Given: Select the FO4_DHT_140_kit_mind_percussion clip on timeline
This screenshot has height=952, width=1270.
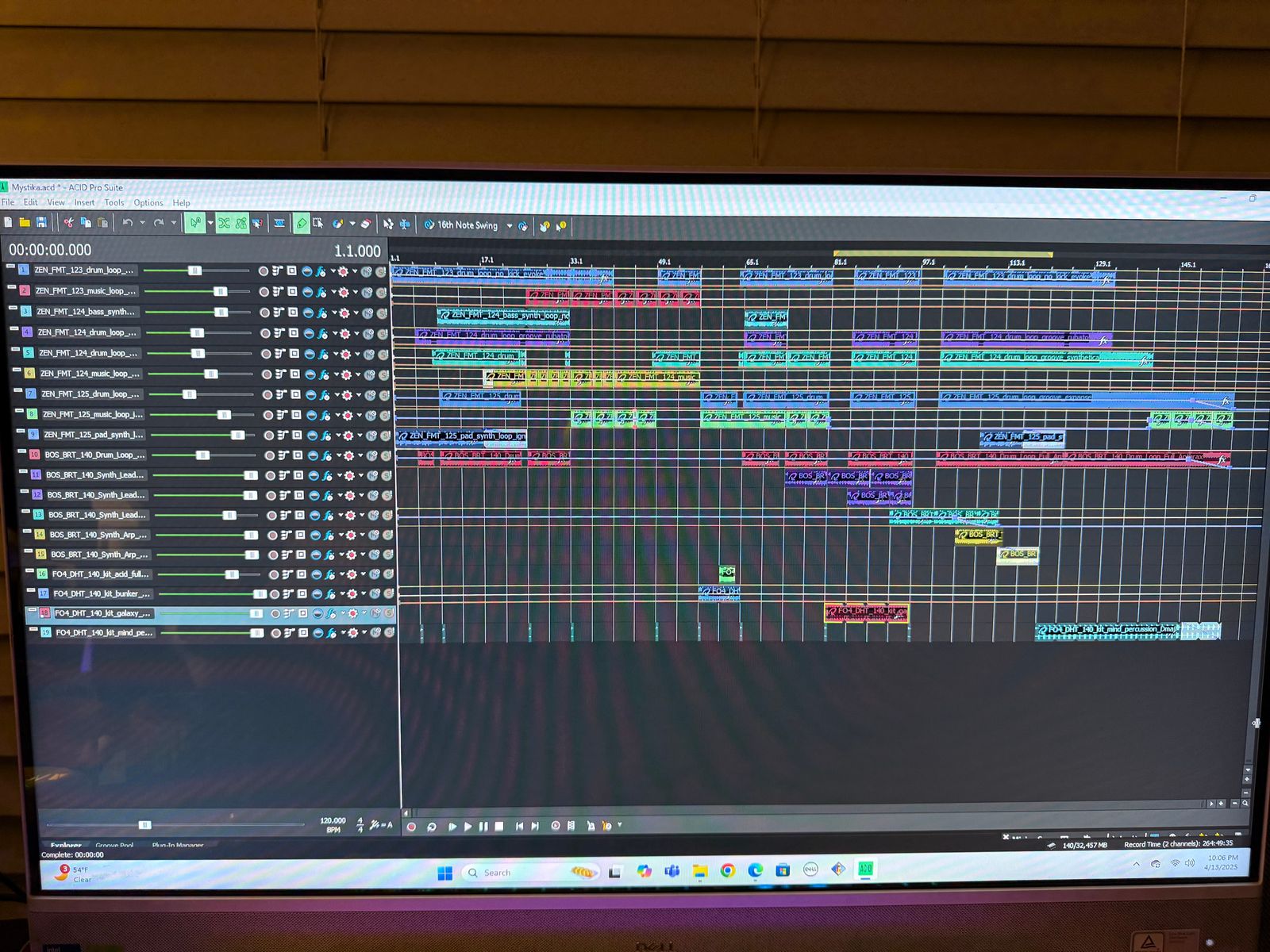Looking at the screenshot, I should pos(1111,631).
